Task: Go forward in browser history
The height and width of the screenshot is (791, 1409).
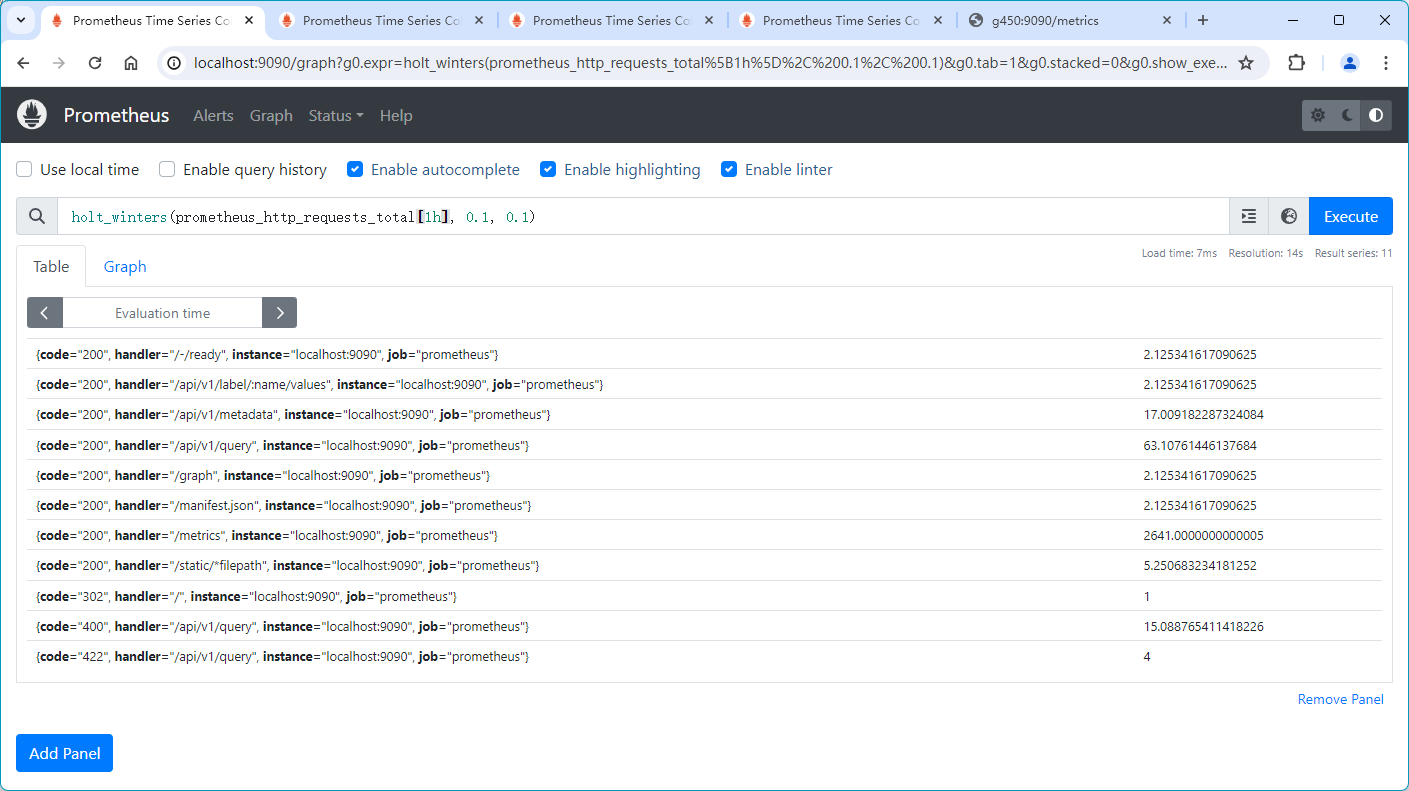Action: [59, 63]
